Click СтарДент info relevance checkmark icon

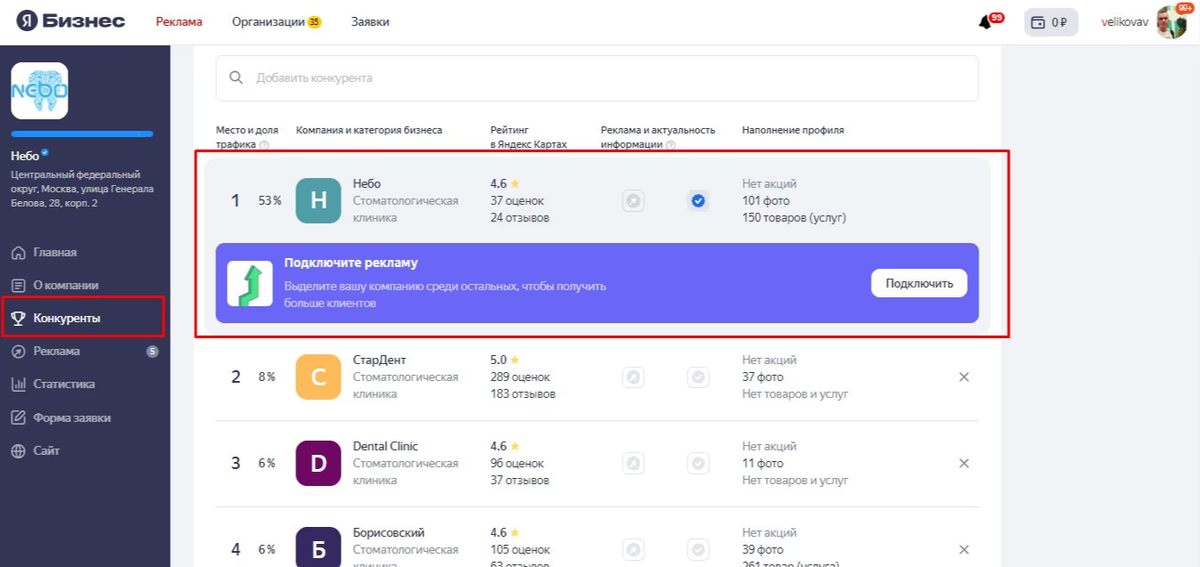698,377
